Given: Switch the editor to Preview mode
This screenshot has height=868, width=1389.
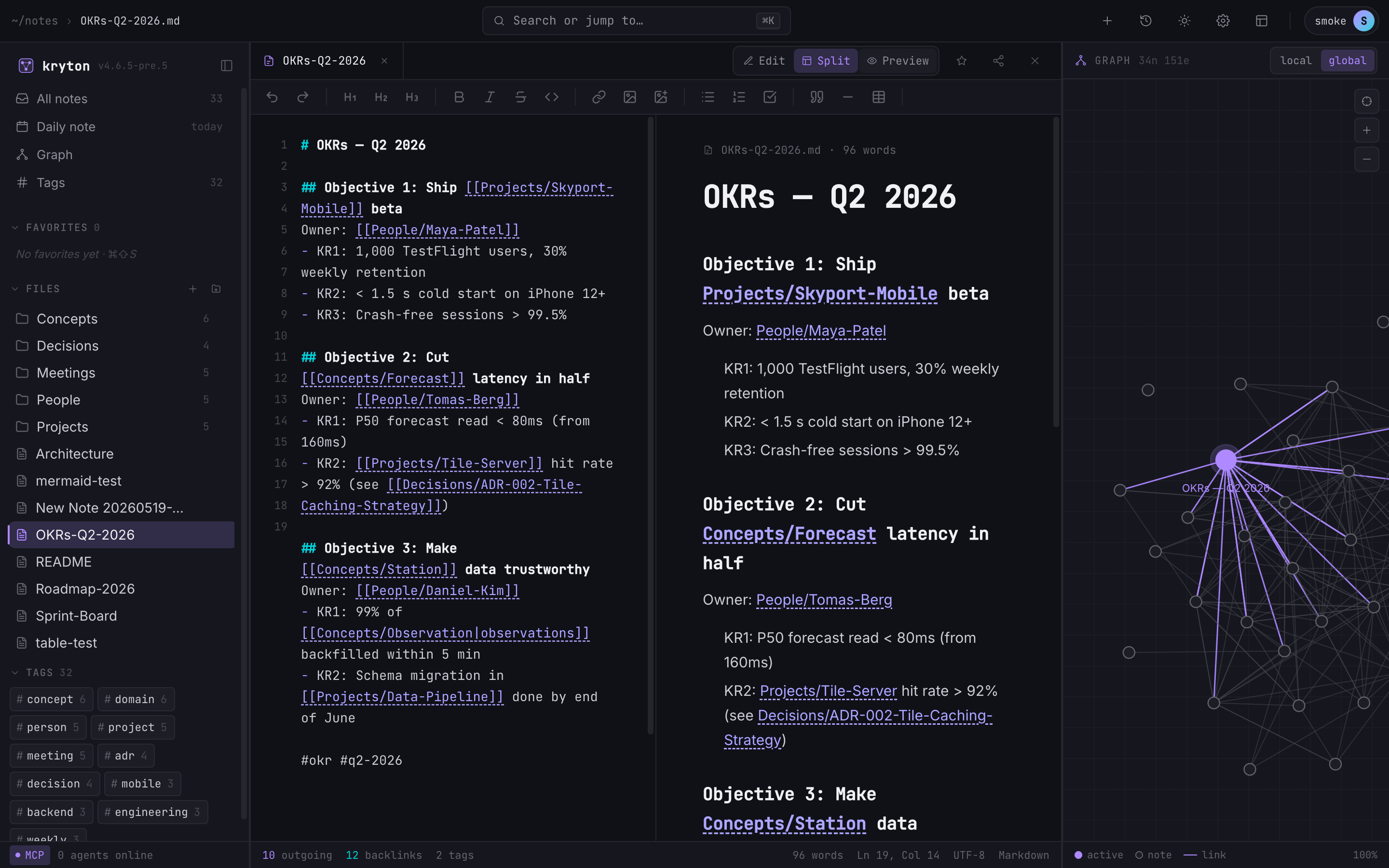Looking at the screenshot, I should [898, 61].
